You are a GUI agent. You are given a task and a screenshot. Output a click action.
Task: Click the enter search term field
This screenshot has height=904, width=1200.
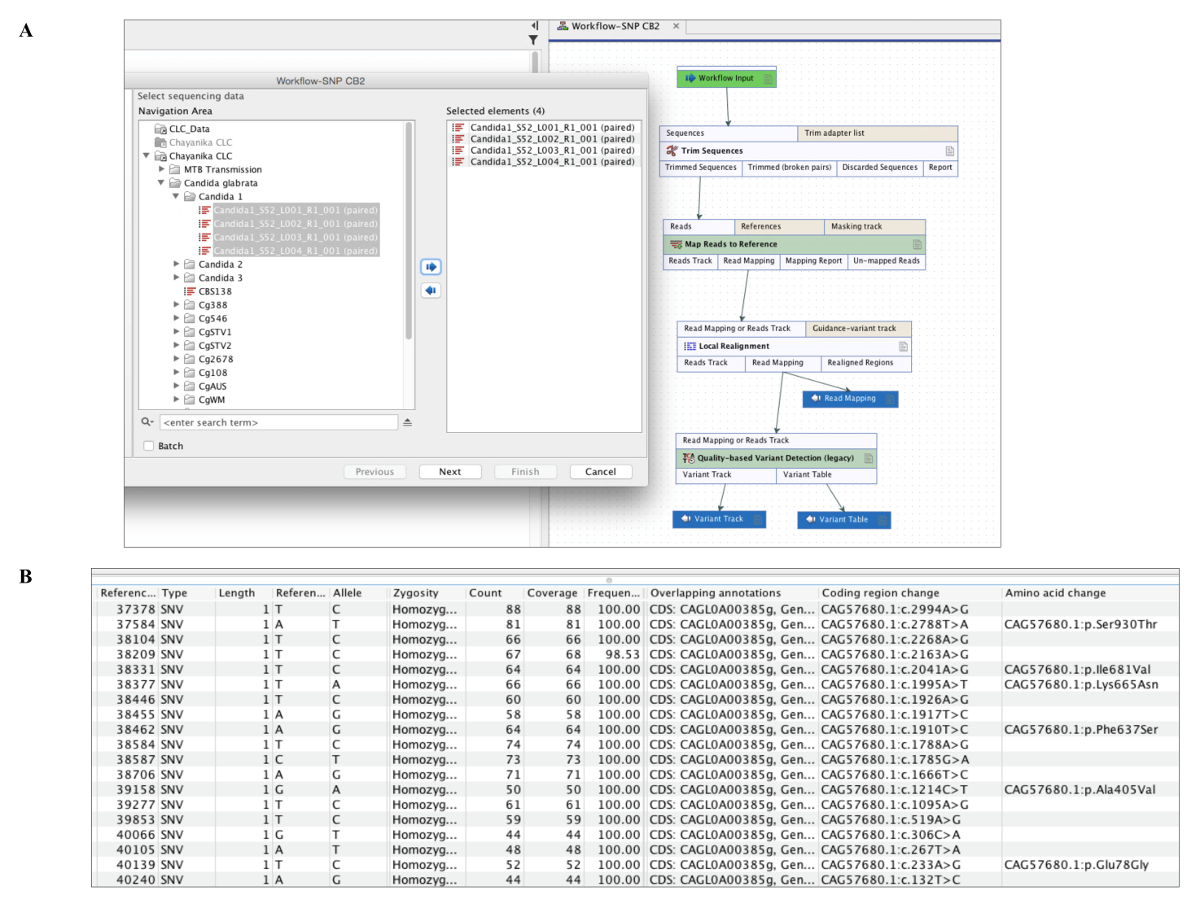pos(278,423)
